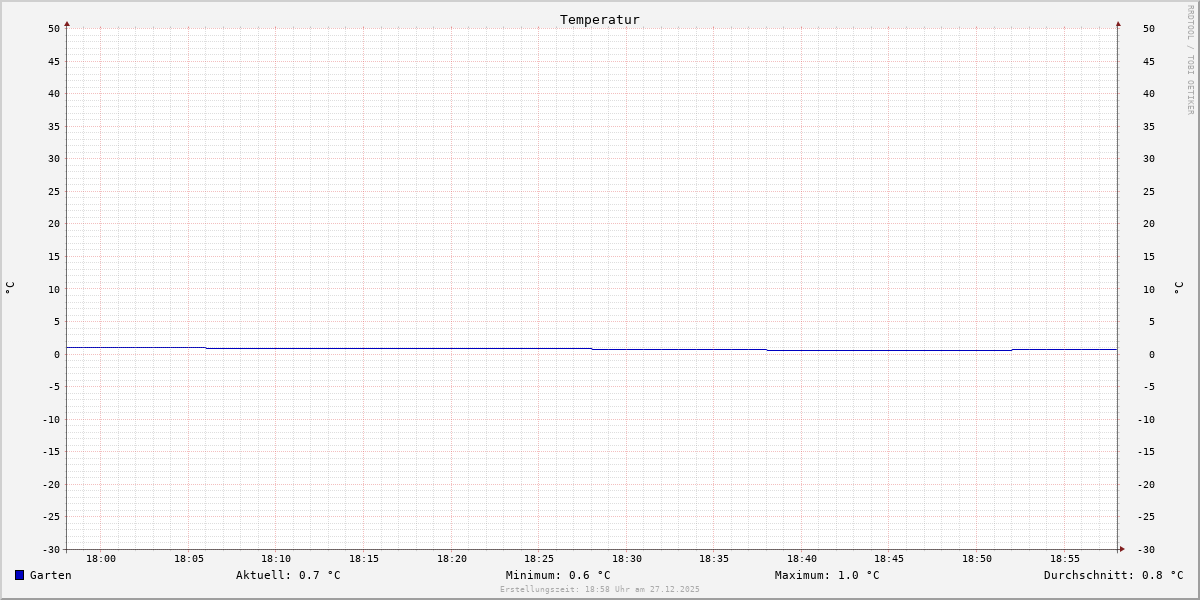Click the 18:25 time axis label

(539, 558)
